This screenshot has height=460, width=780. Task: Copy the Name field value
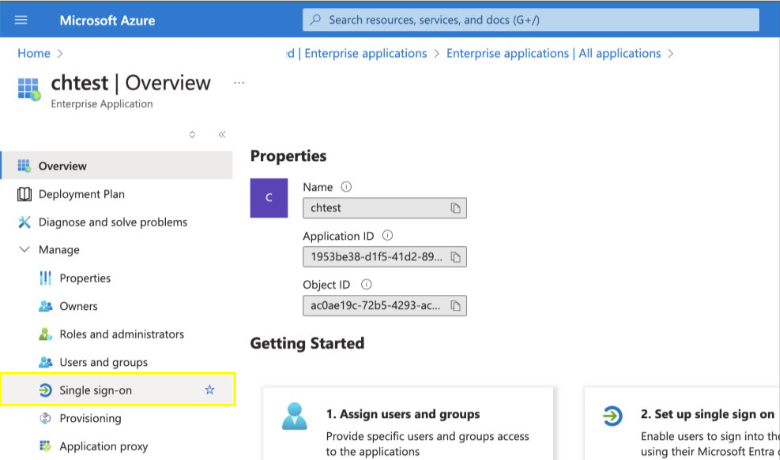[455, 208]
